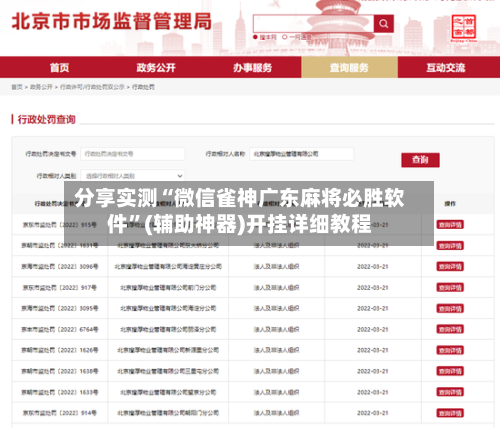Go to the 首页 navigation tab
The image size is (500, 428).
click(60, 68)
